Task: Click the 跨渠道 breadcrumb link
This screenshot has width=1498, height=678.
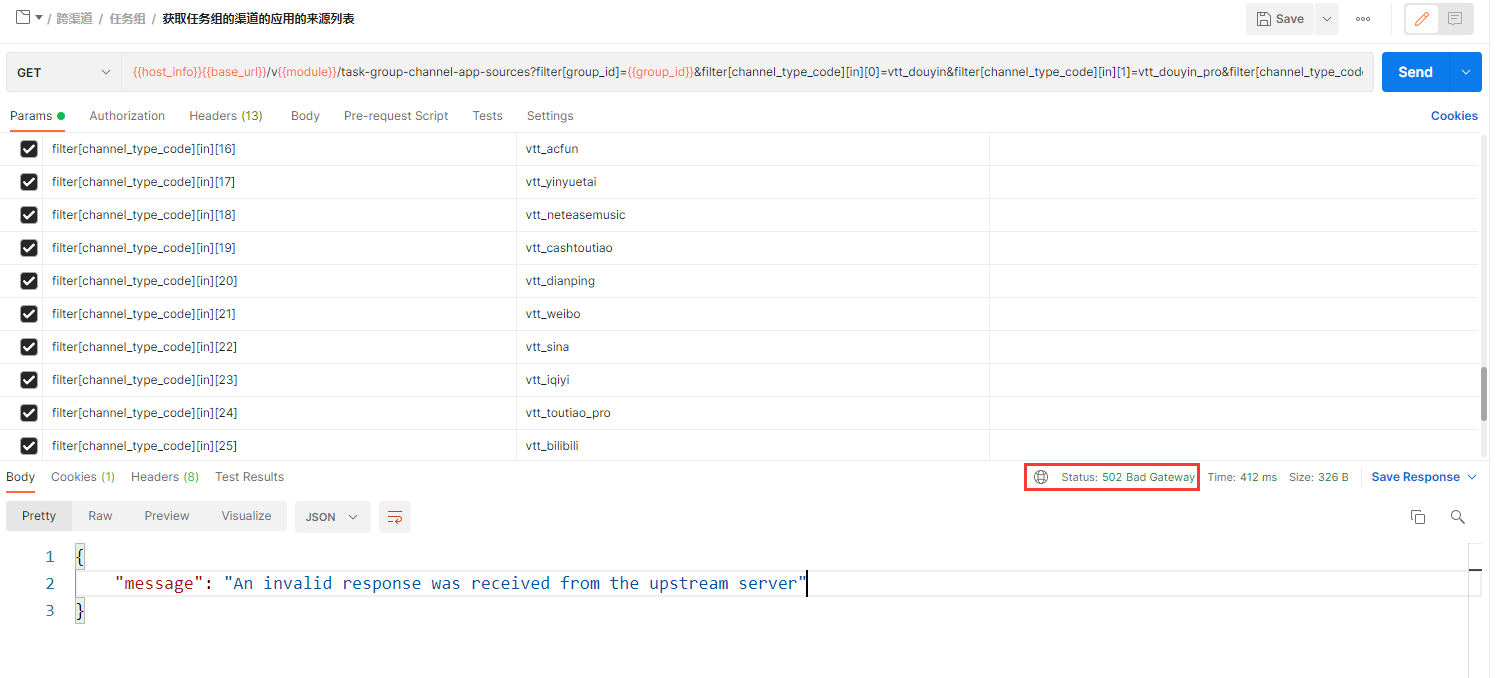Action: pyautogui.click(x=74, y=19)
